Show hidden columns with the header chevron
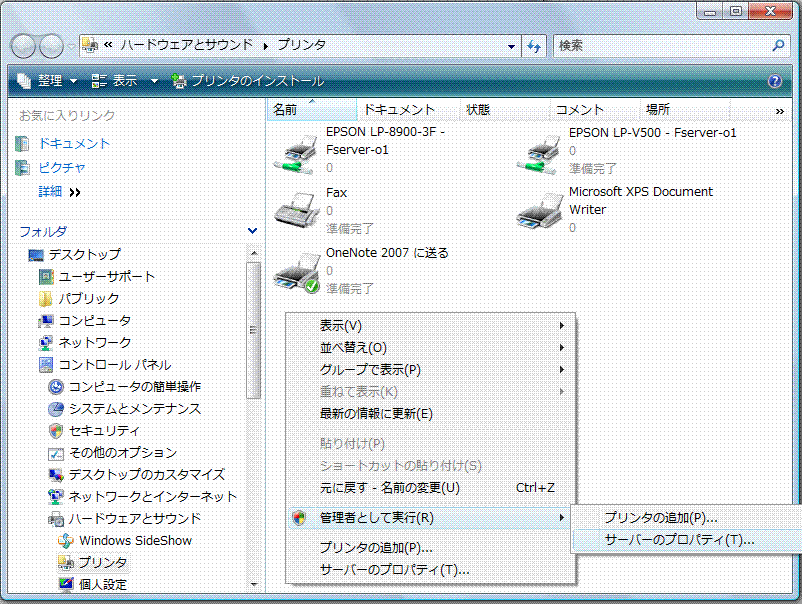The width and height of the screenshot is (802, 604). point(780,111)
